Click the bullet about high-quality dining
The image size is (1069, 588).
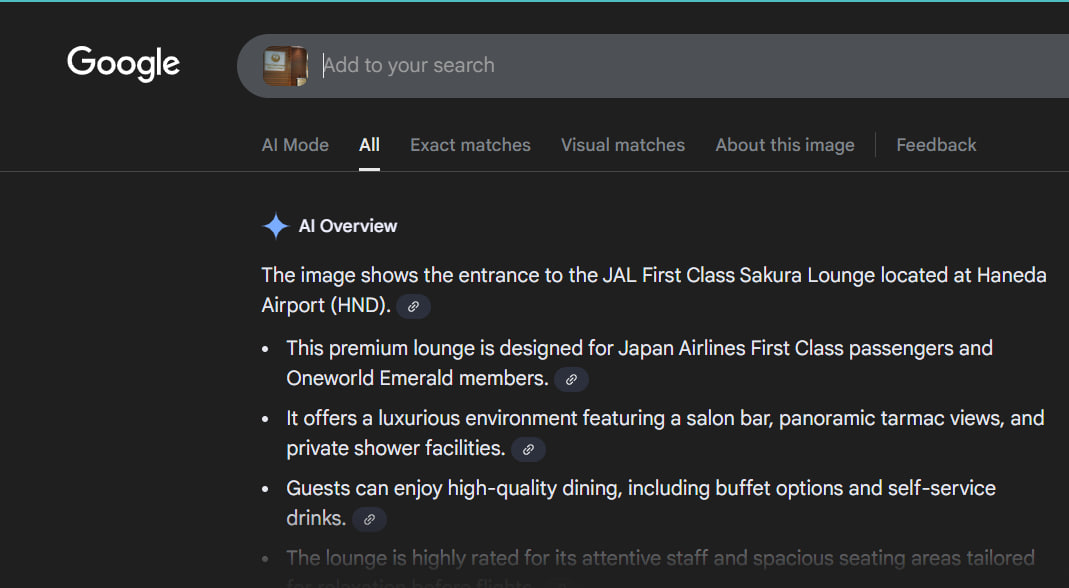[640, 489]
